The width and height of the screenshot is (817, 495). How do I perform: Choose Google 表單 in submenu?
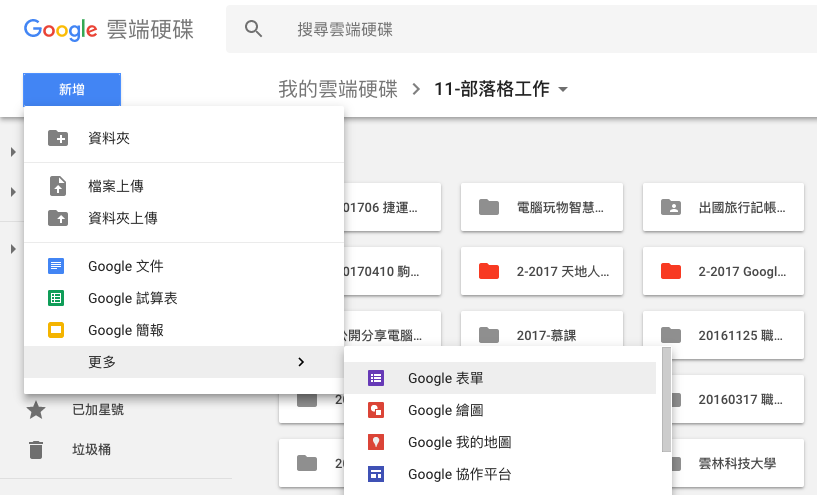point(500,378)
